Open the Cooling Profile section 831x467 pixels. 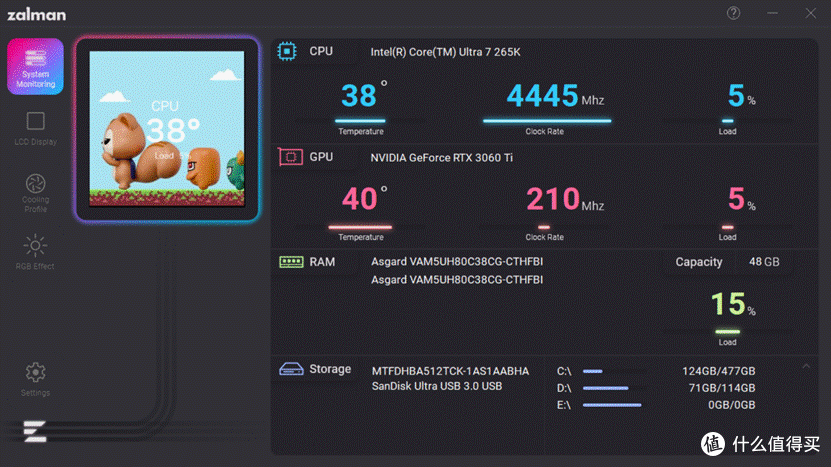(36, 193)
